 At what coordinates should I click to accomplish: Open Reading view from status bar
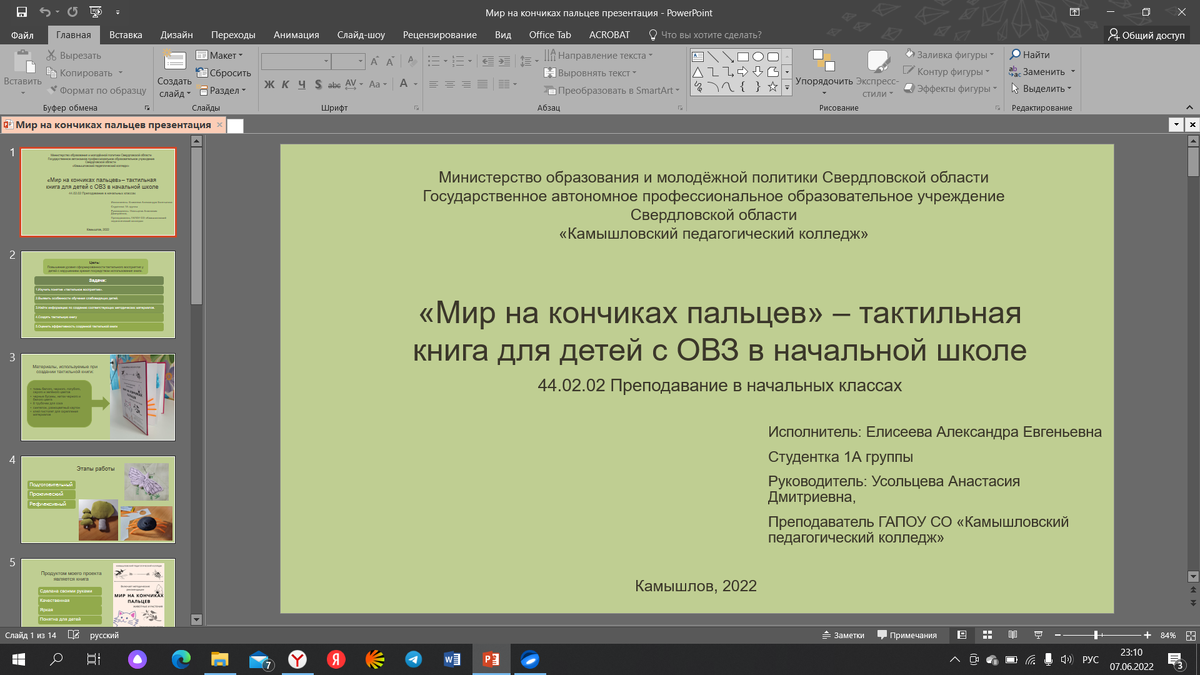[1012, 635]
